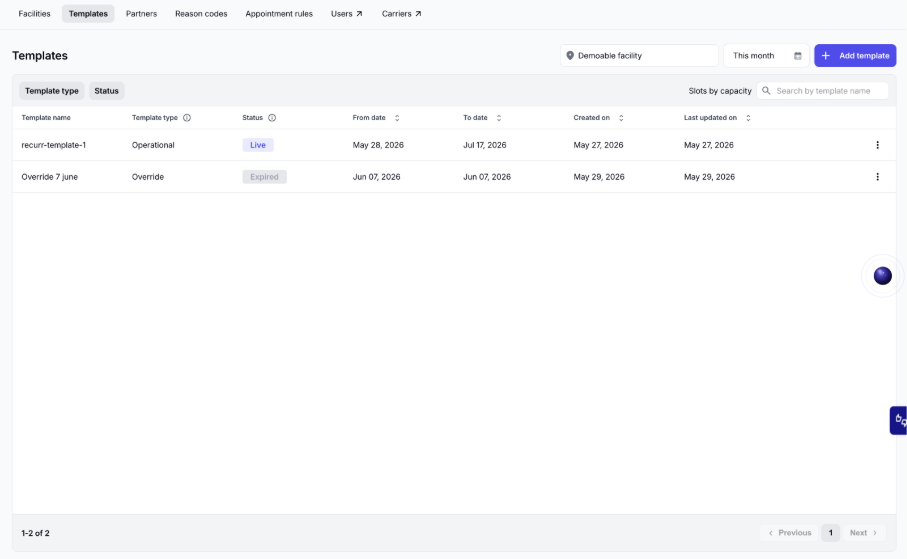907x559 pixels.
Task: Select page 1 in pagination
Action: [831, 533]
